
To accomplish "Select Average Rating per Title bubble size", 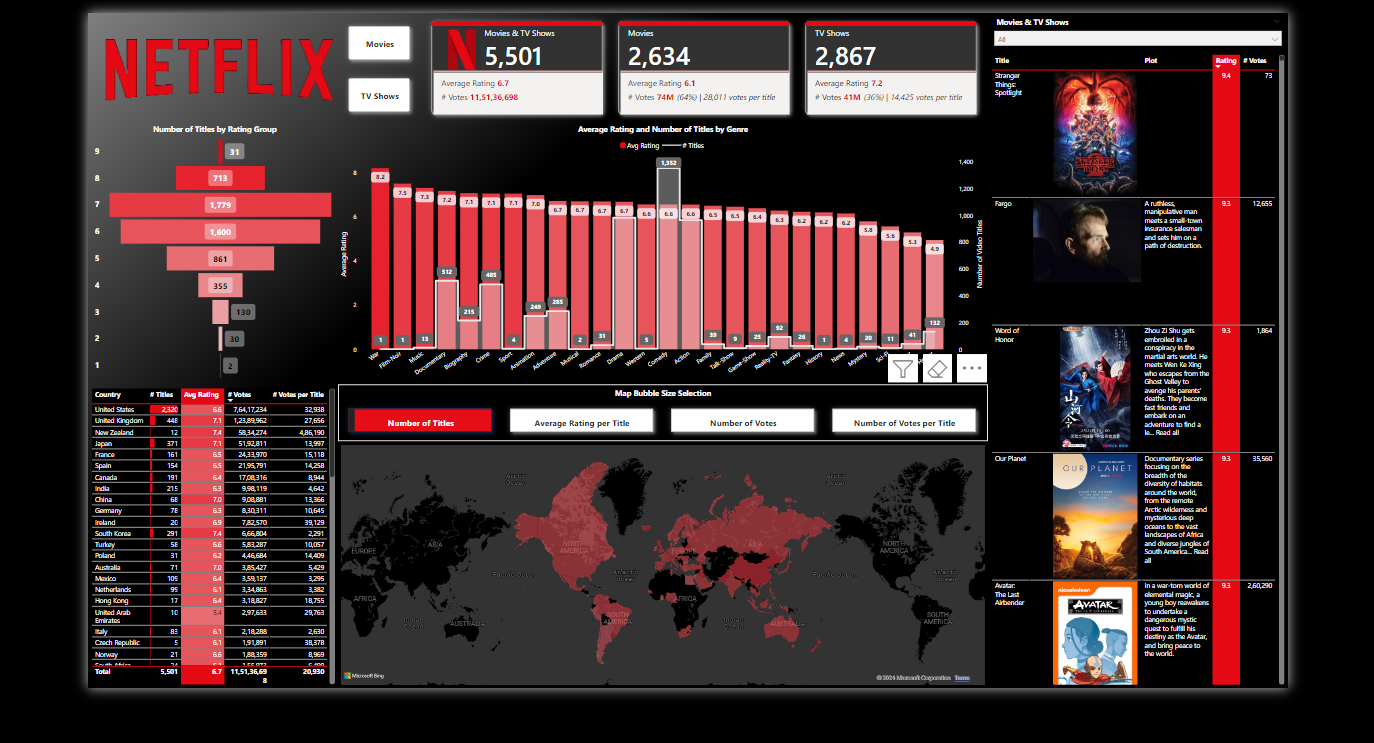I will [582, 422].
